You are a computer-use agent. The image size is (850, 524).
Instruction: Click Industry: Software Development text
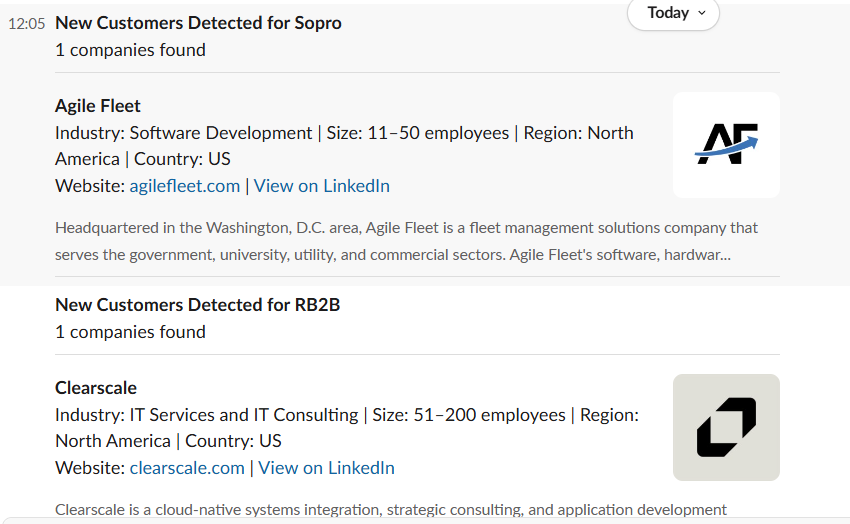(184, 133)
